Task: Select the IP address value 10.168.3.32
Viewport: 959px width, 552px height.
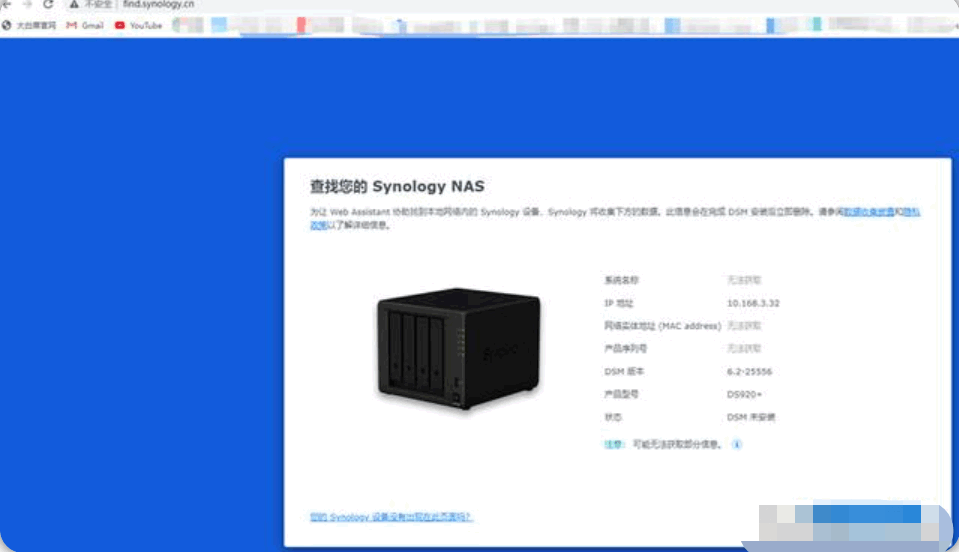Action: point(753,303)
